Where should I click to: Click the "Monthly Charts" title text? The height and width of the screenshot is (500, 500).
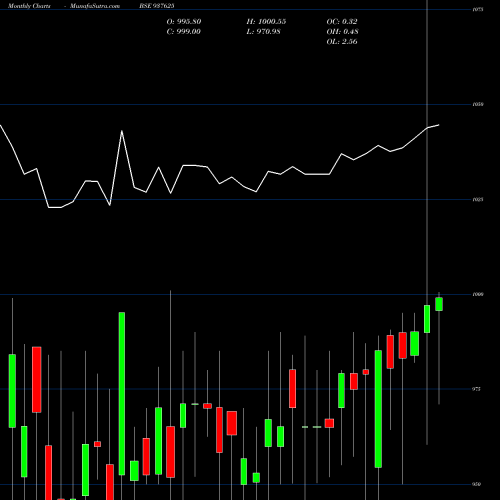[29, 6]
